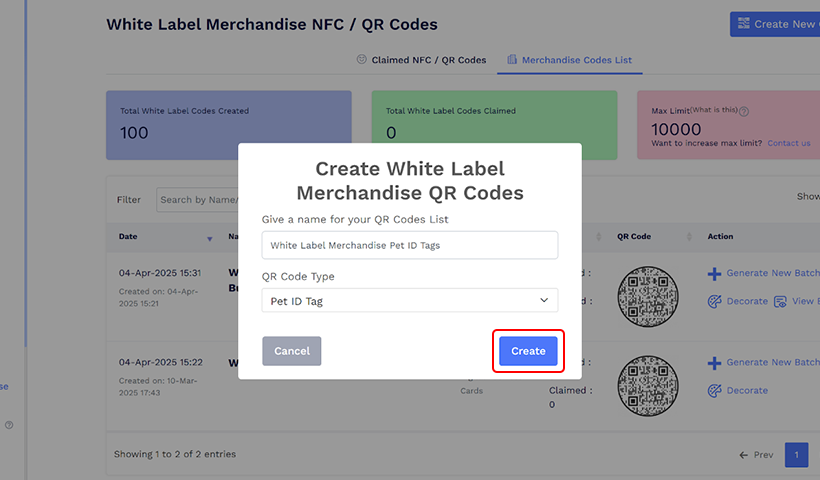The height and width of the screenshot is (480, 820).
Task: Go to the Prev page
Action: pyautogui.click(x=756, y=455)
